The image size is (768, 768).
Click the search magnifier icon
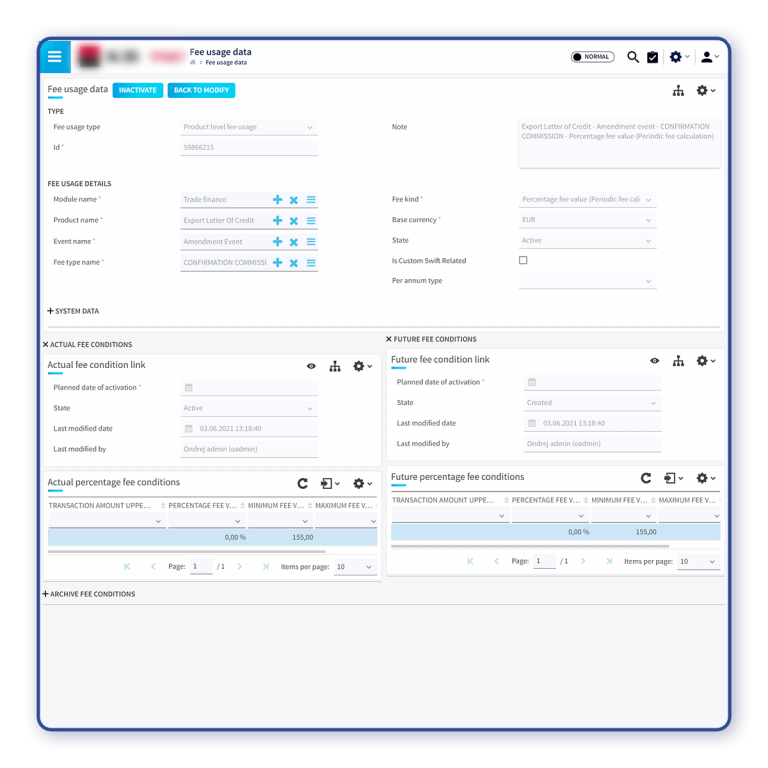click(x=633, y=57)
